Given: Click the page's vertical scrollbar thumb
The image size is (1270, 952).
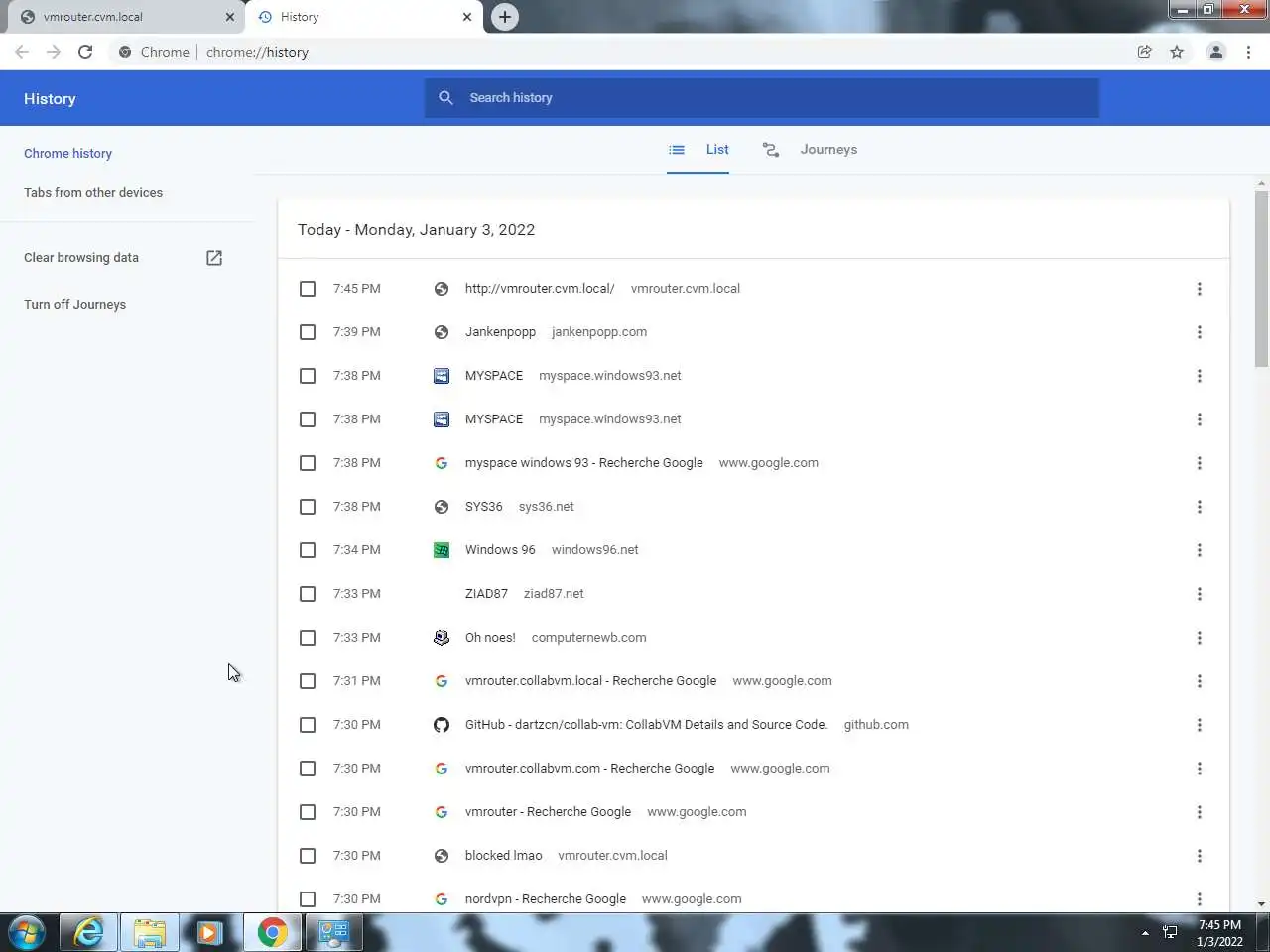Looking at the screenshot, I should tap(1262, 279).
